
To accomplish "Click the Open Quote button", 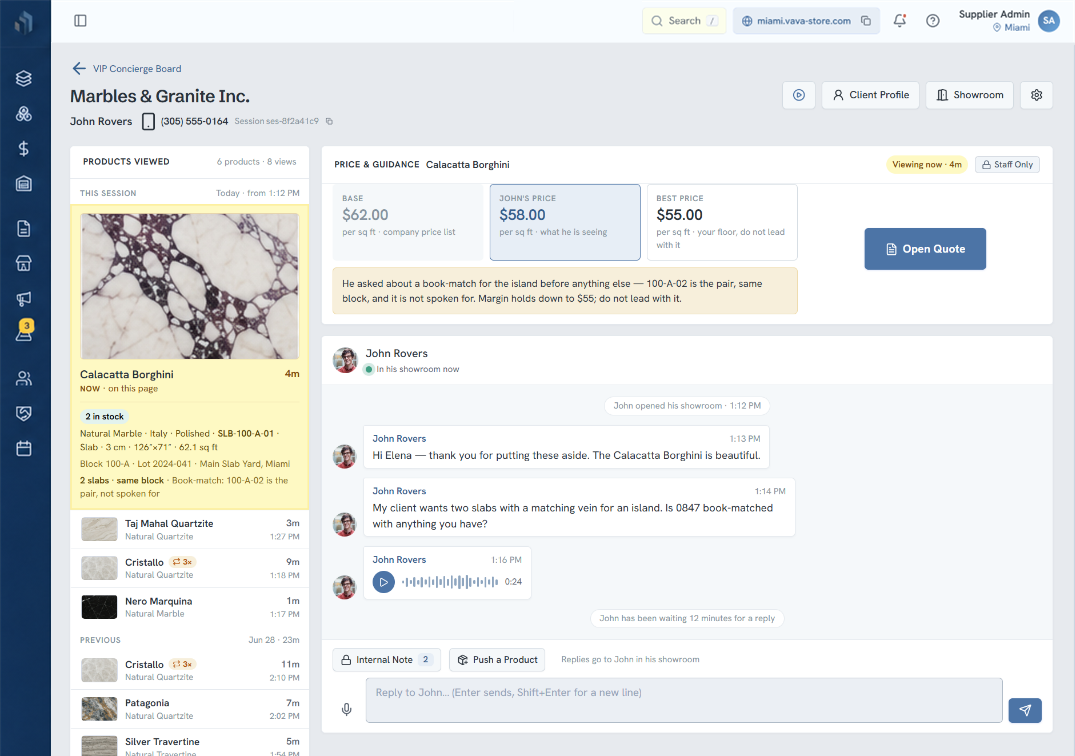I will pyautogui.click(x=925, y=249).
